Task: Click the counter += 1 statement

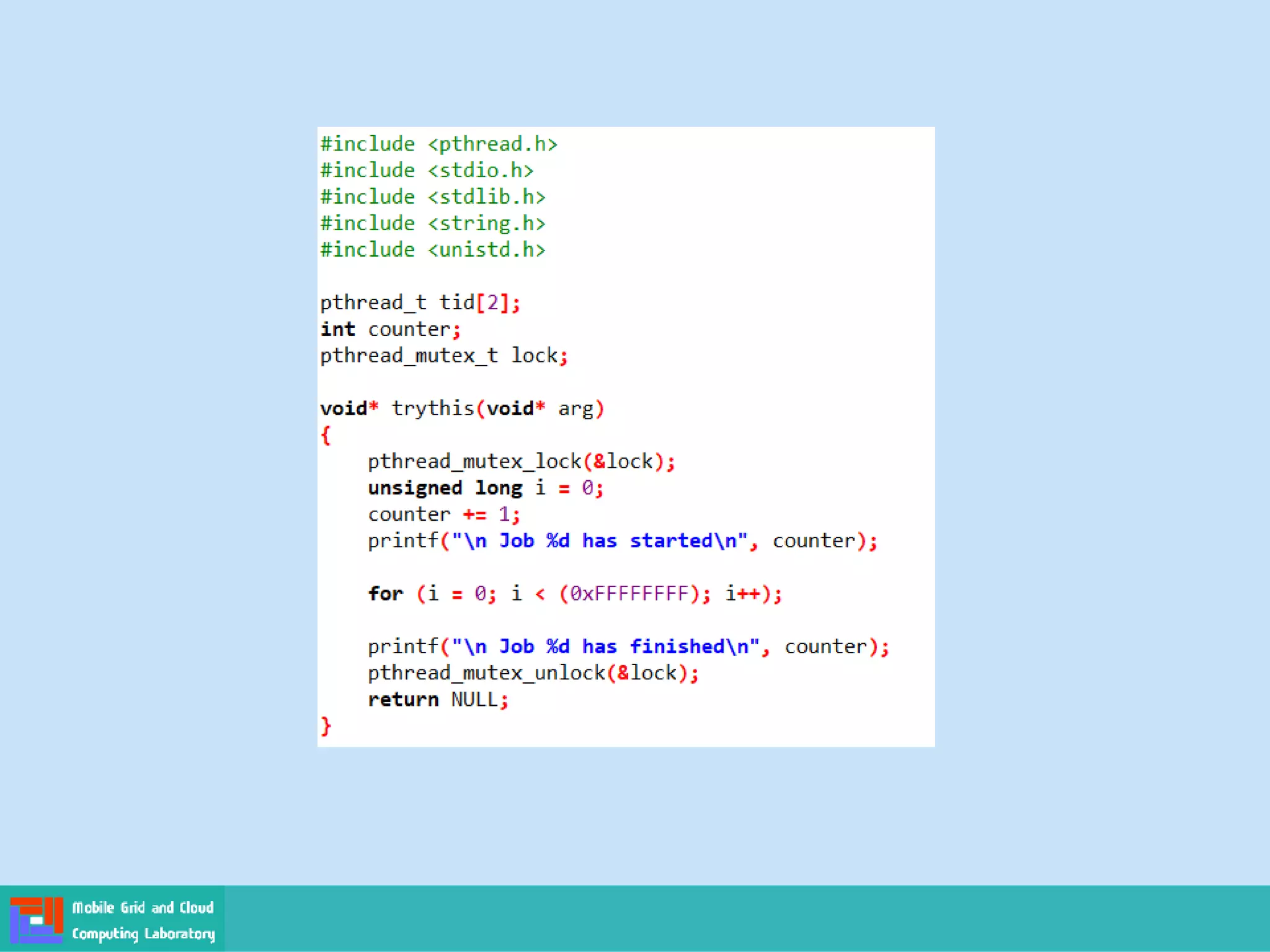Action: 443,514
